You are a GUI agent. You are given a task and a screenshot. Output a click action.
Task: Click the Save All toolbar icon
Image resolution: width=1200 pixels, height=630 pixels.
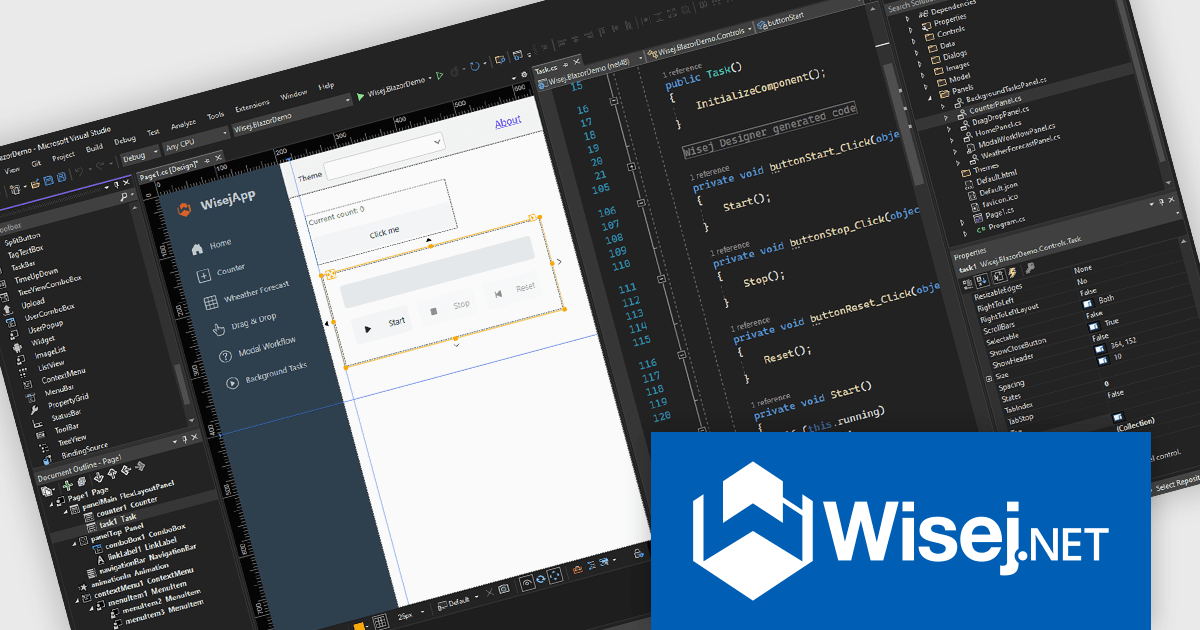[62, 179]
